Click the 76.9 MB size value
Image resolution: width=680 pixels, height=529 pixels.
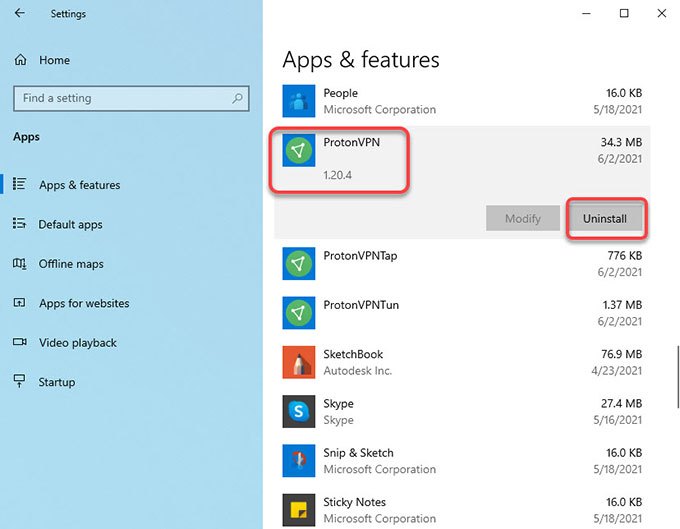tap(621, 354)
